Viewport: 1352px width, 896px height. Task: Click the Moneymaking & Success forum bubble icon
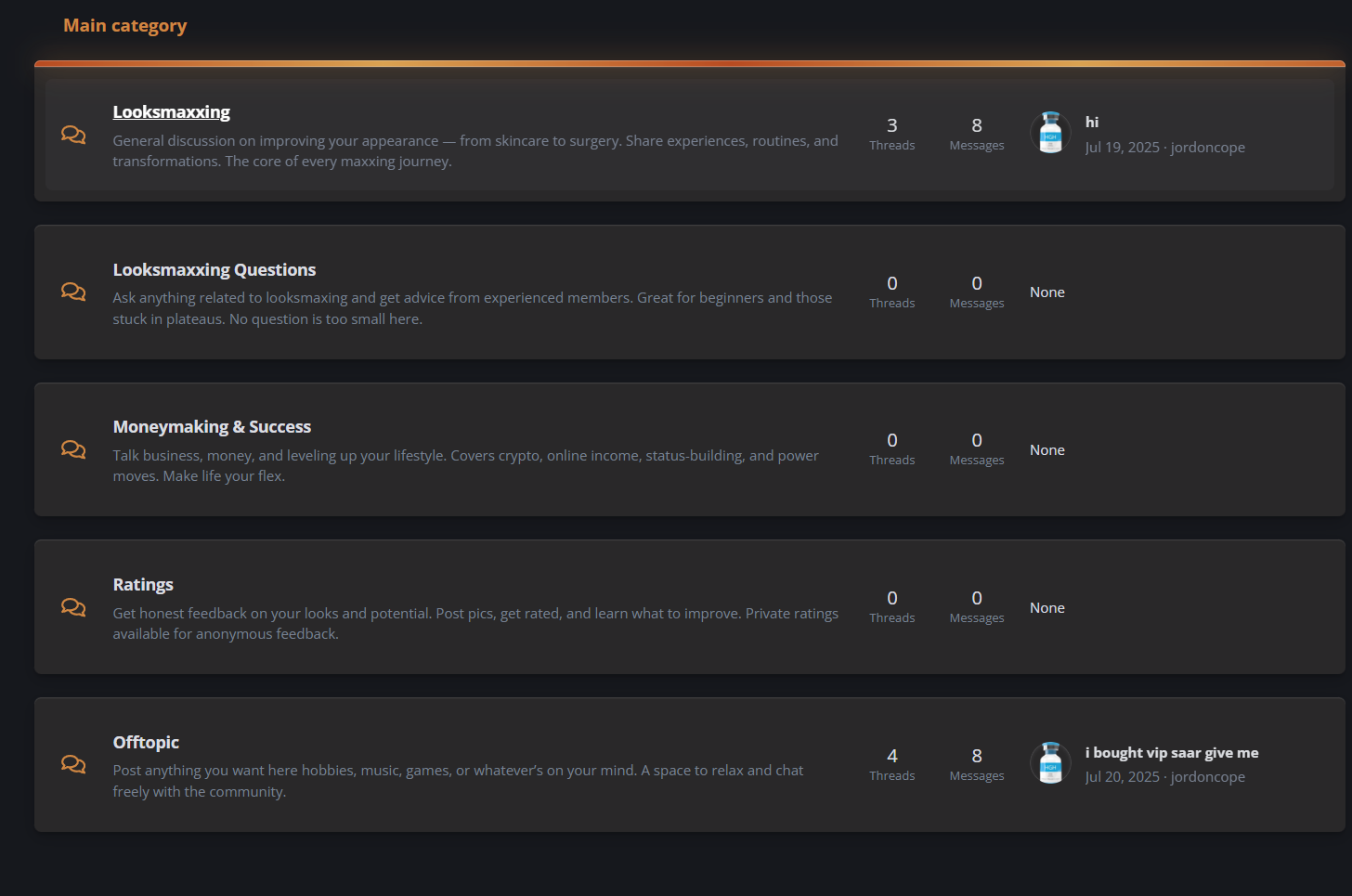(x=73, y=449)
